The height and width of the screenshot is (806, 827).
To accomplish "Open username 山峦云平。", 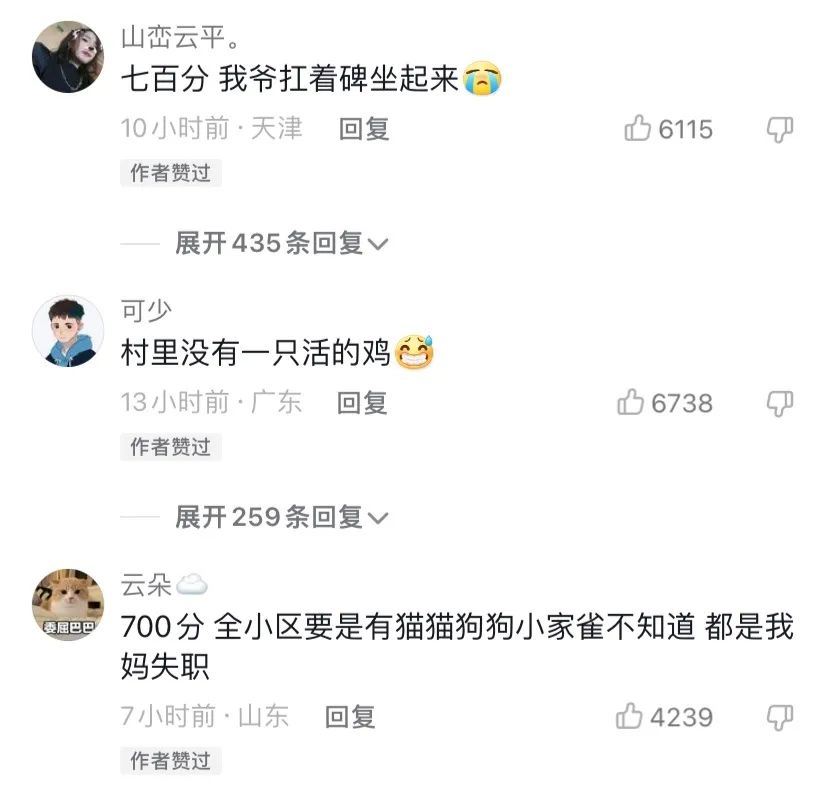I will 181,38.
